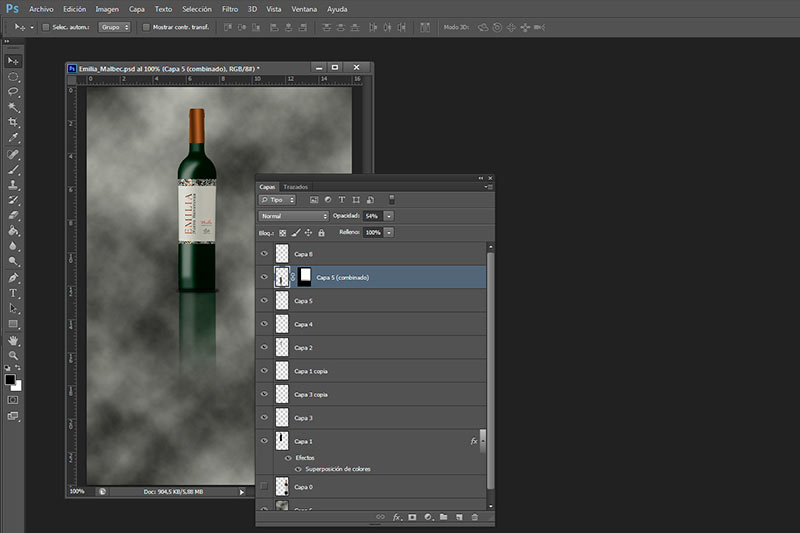Check the Selec. autom. checkbox
The width and height of the screenshot is (800, 533).
tap(45, 27)
